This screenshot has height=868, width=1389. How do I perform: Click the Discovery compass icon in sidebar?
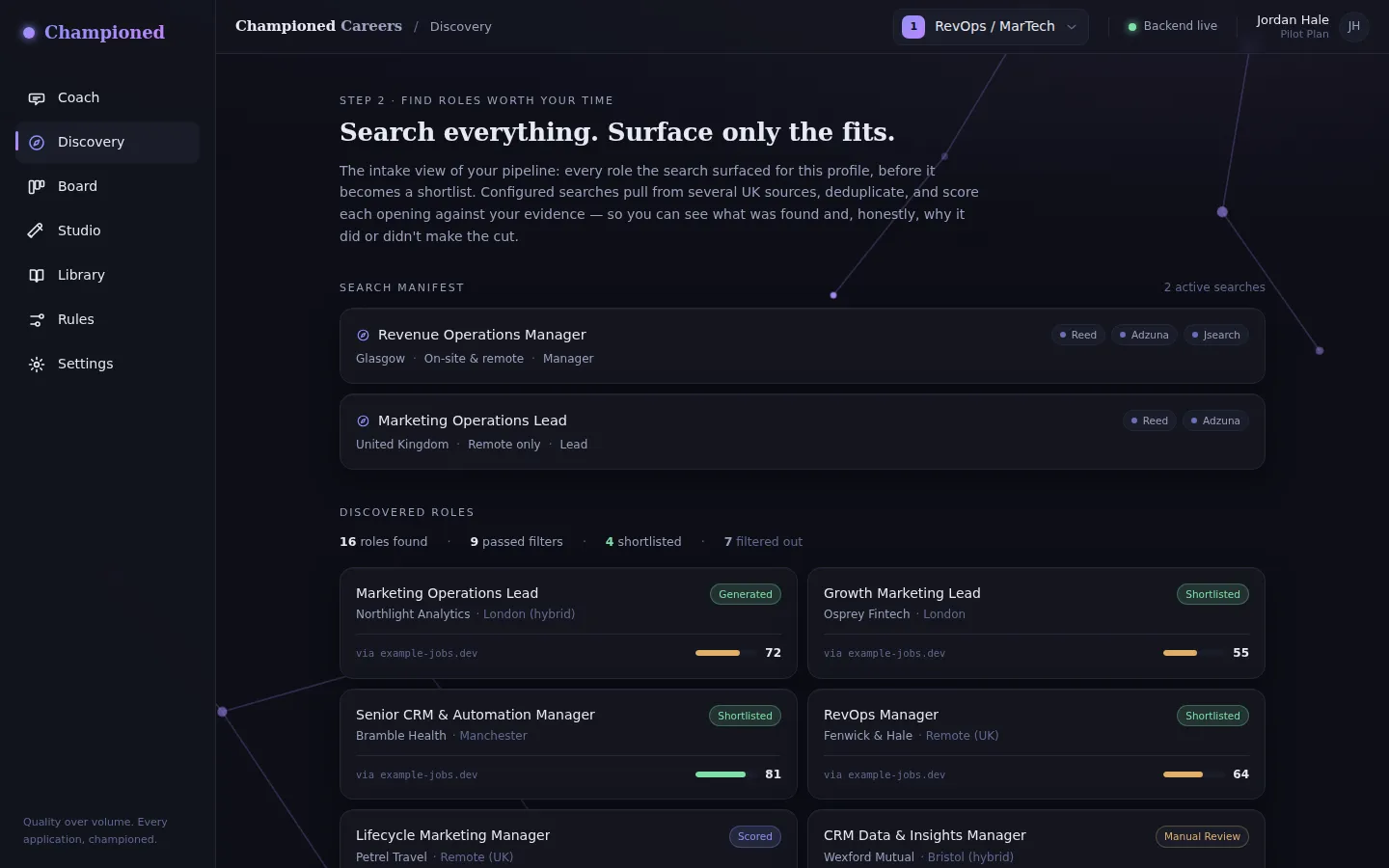37,143
